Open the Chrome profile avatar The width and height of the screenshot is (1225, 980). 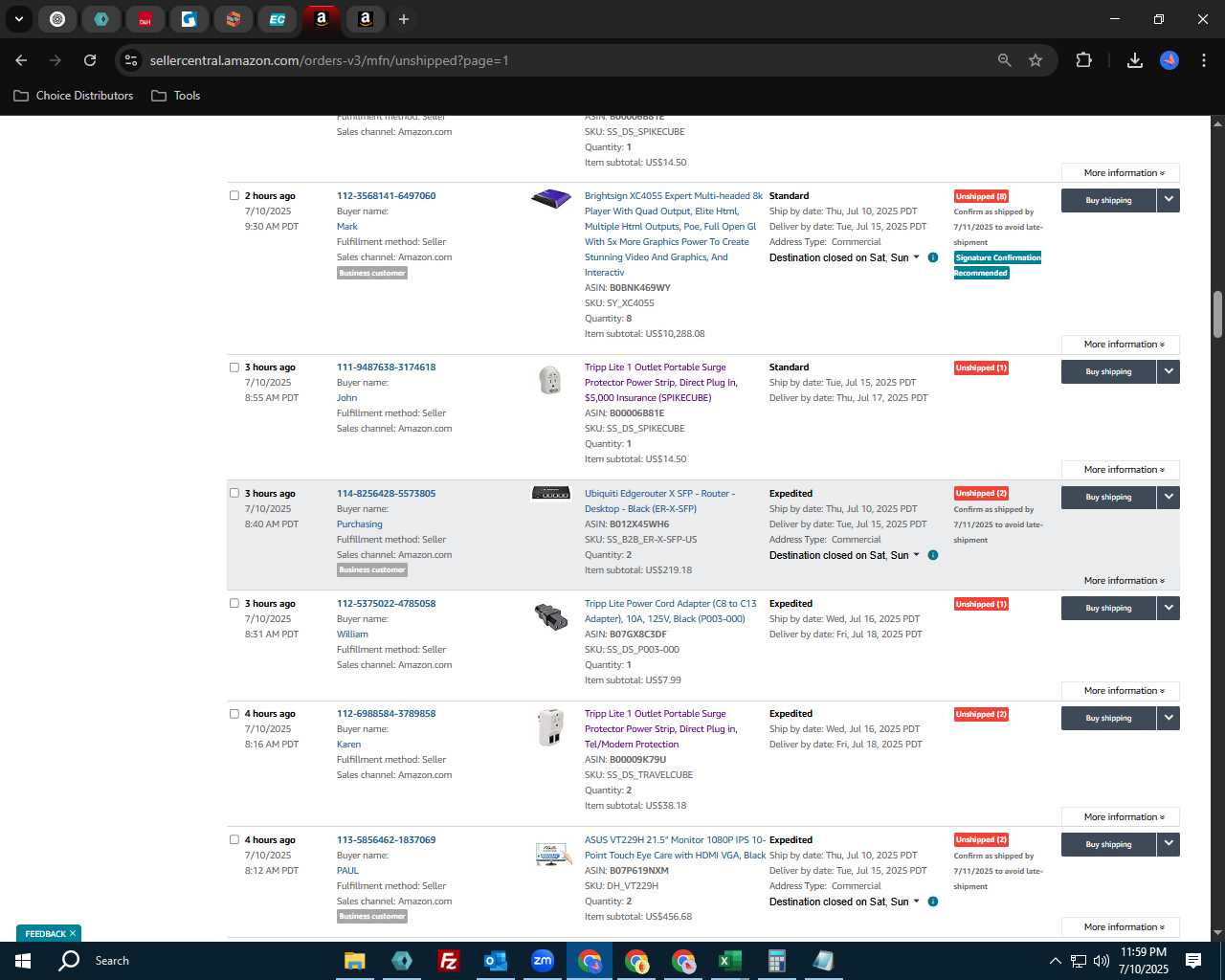pyautogui.click(x=1169, y=60)
